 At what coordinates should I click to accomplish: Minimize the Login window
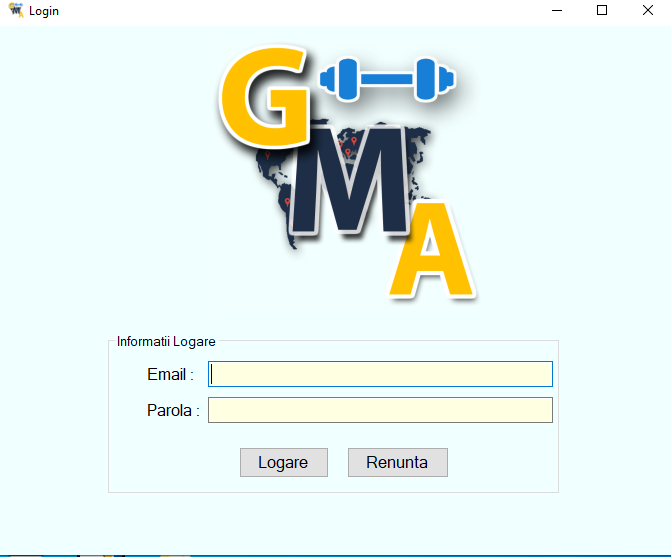point(557,10)
